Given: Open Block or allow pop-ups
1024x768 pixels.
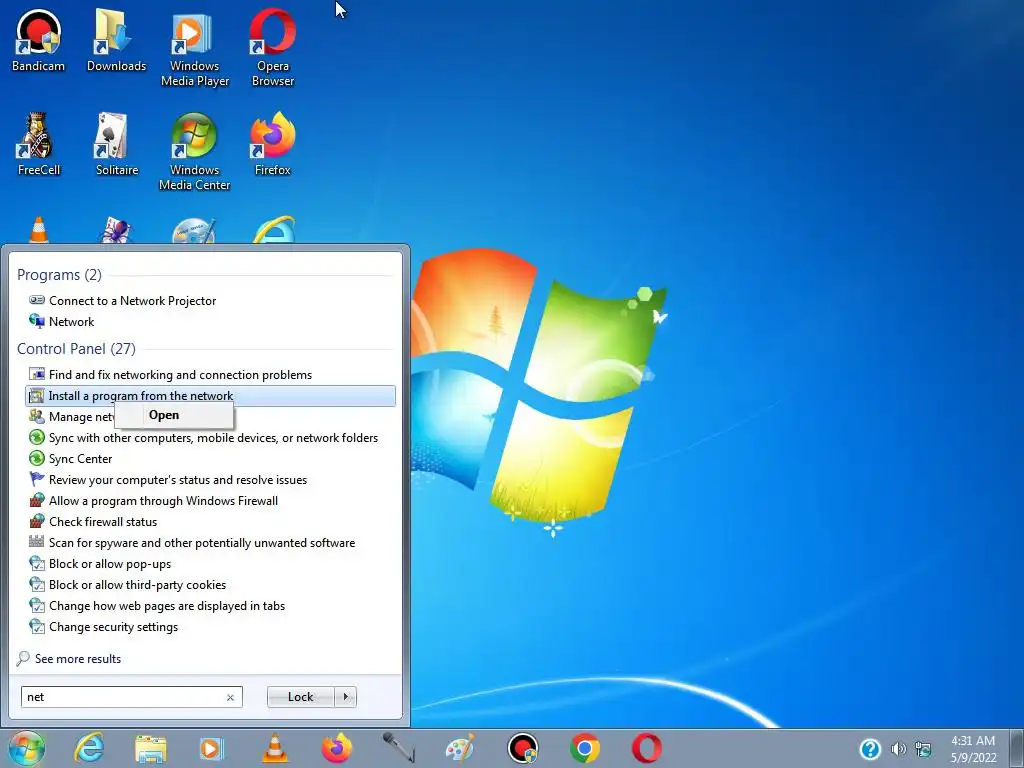Looking at the screenshot, I should coord(210,564).
